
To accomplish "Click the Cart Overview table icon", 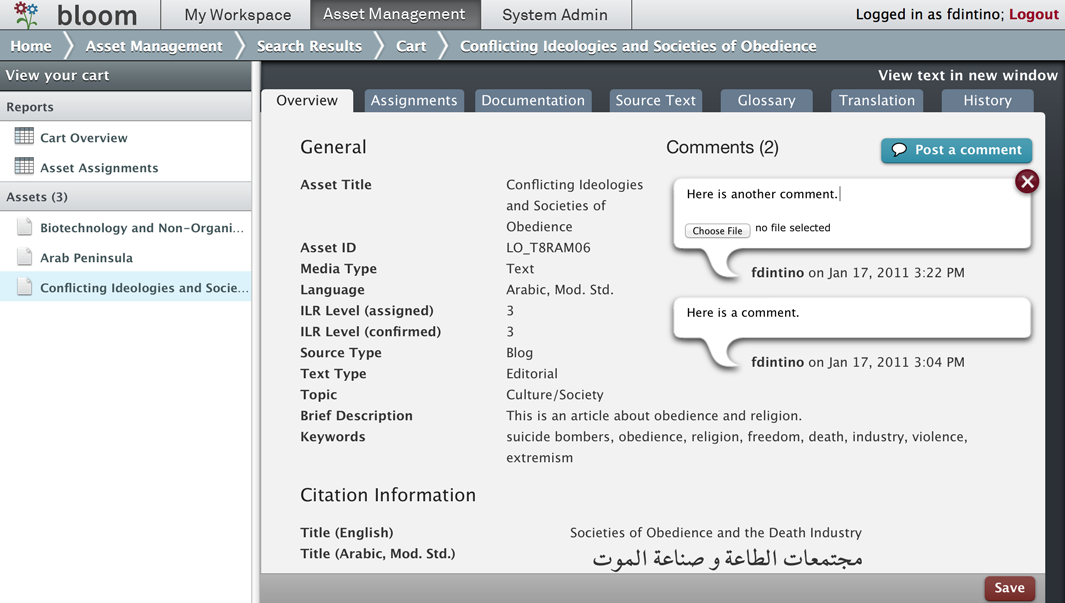I will [24, 137].
